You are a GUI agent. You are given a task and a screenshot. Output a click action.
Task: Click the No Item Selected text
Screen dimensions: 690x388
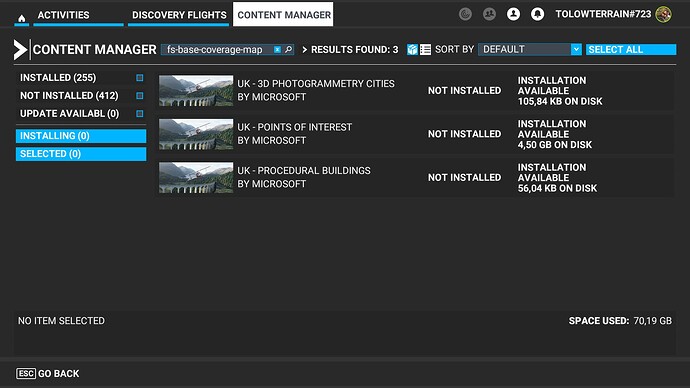coord(61,321)
